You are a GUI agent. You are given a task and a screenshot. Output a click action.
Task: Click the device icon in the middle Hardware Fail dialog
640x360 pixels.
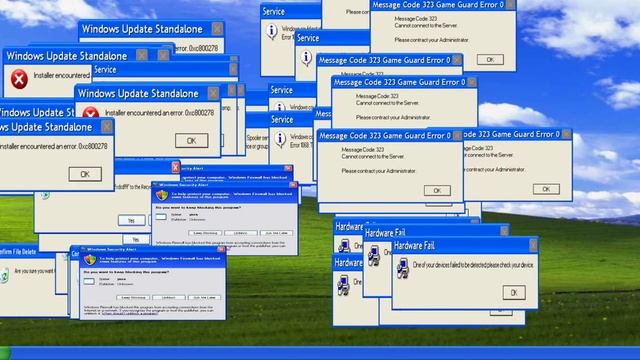[374, 256]
